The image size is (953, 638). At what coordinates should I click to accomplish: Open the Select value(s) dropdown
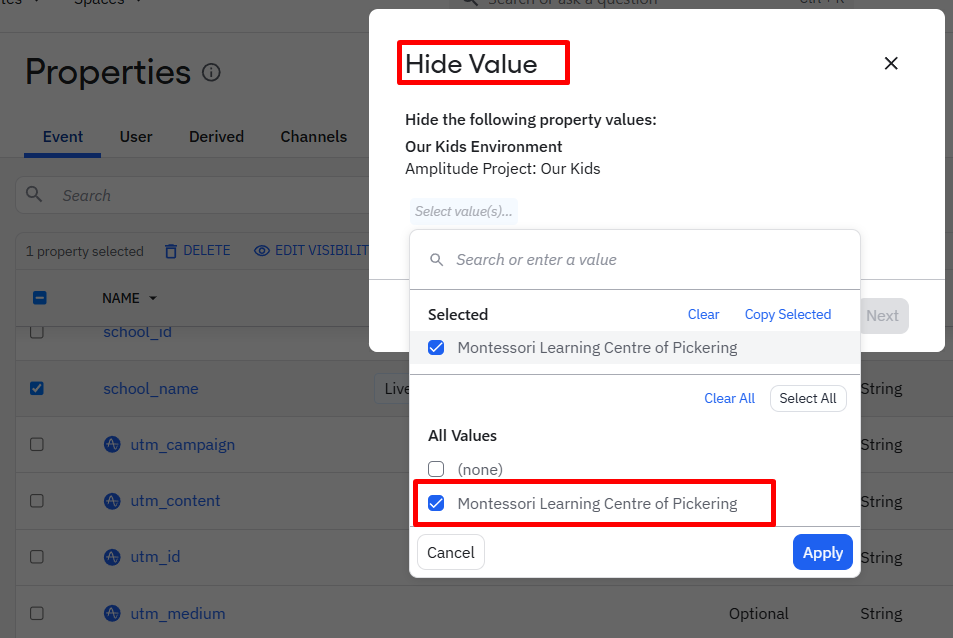pos(464,211)
